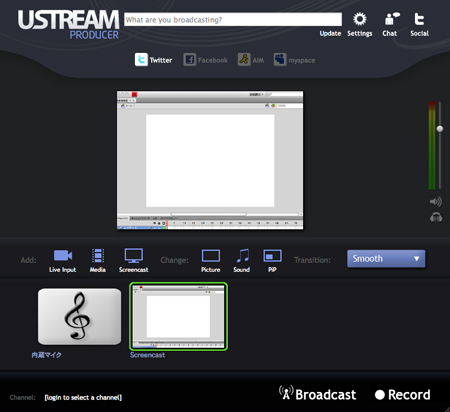
Task: Focus the 'What are you broadcasting?' field
Action: (233, 20)
